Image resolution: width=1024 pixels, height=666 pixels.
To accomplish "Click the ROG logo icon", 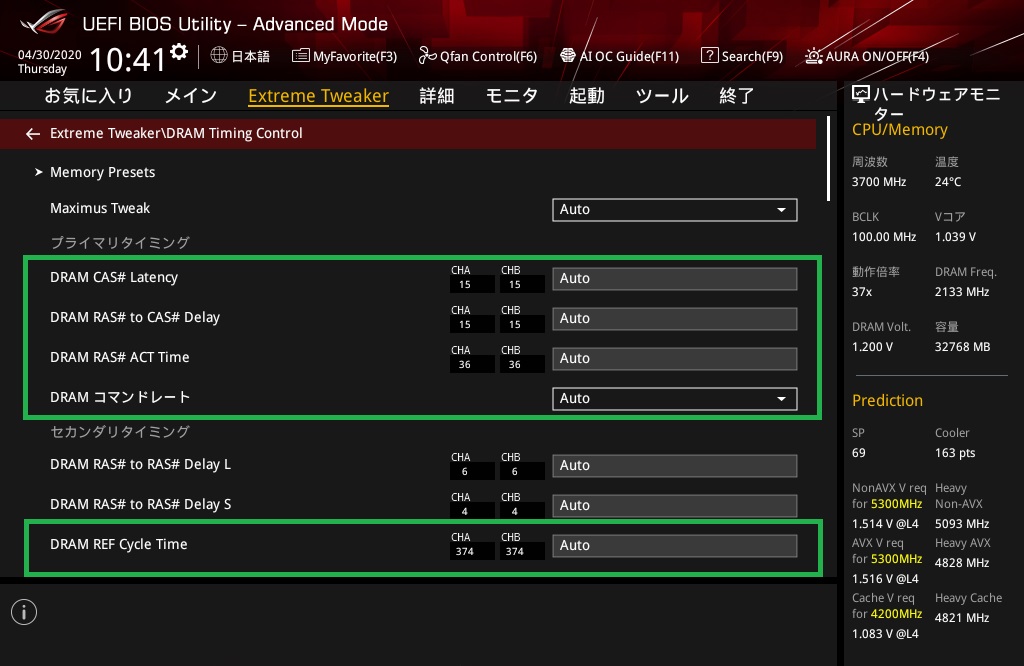I will (44, 23).
